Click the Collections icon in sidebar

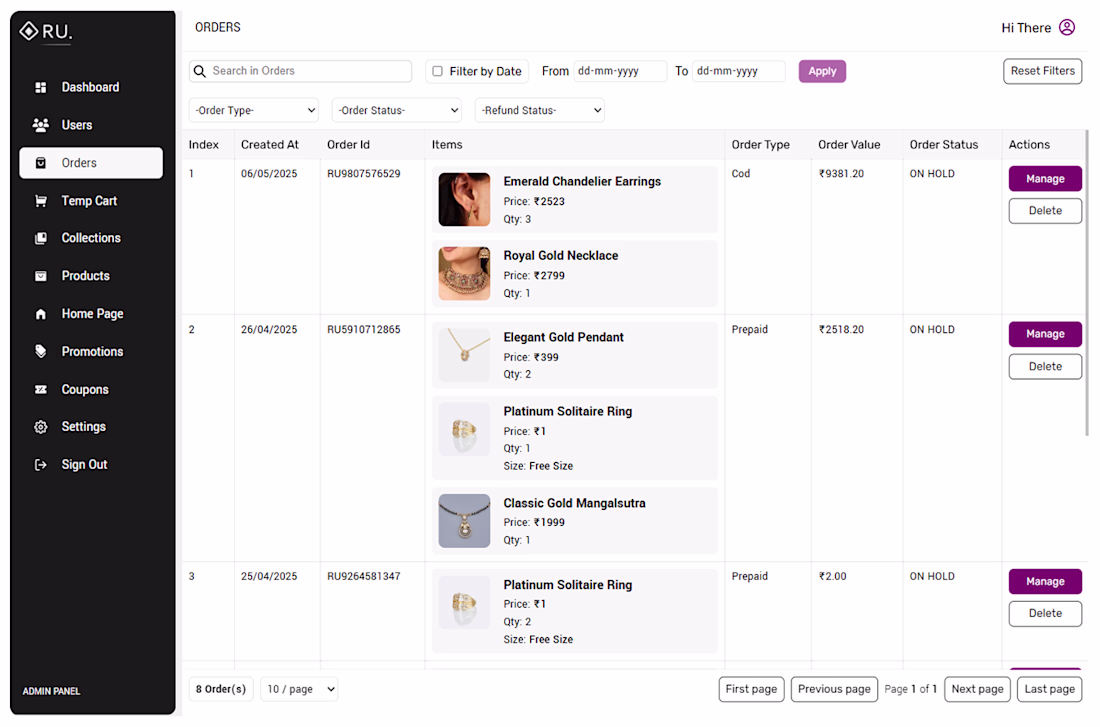[41, 239]
